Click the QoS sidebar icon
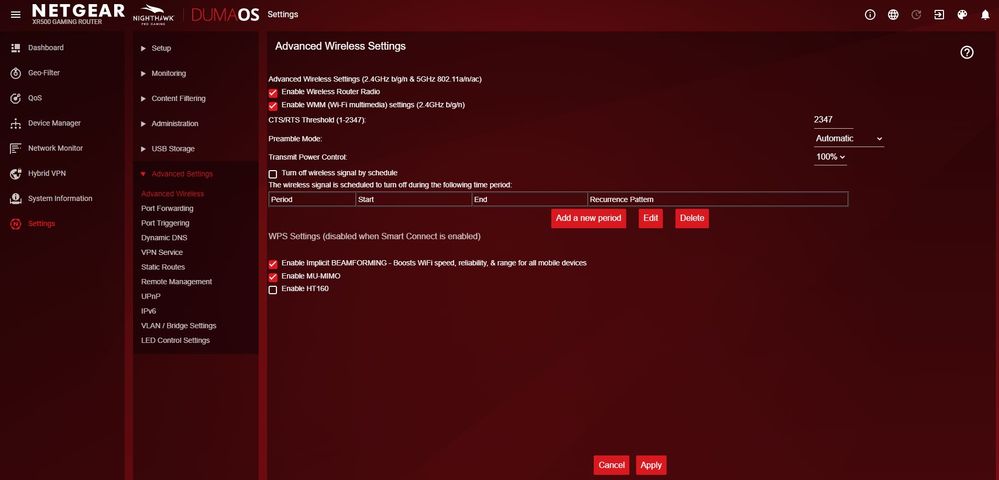 pyautogui.click(x=16, y=99)
